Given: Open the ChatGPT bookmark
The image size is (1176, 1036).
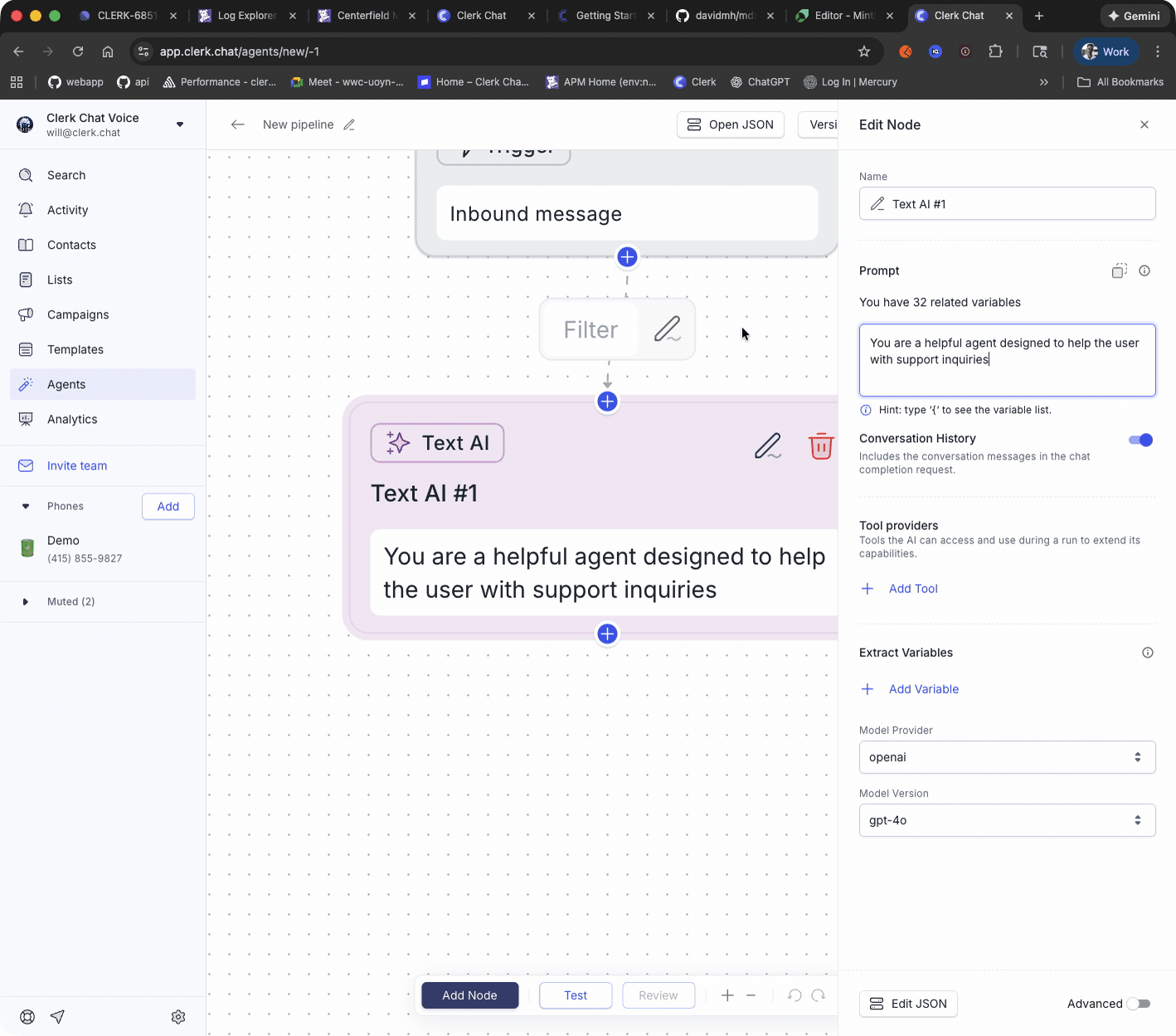Looking at the screenshot, I should click(760, 82).
